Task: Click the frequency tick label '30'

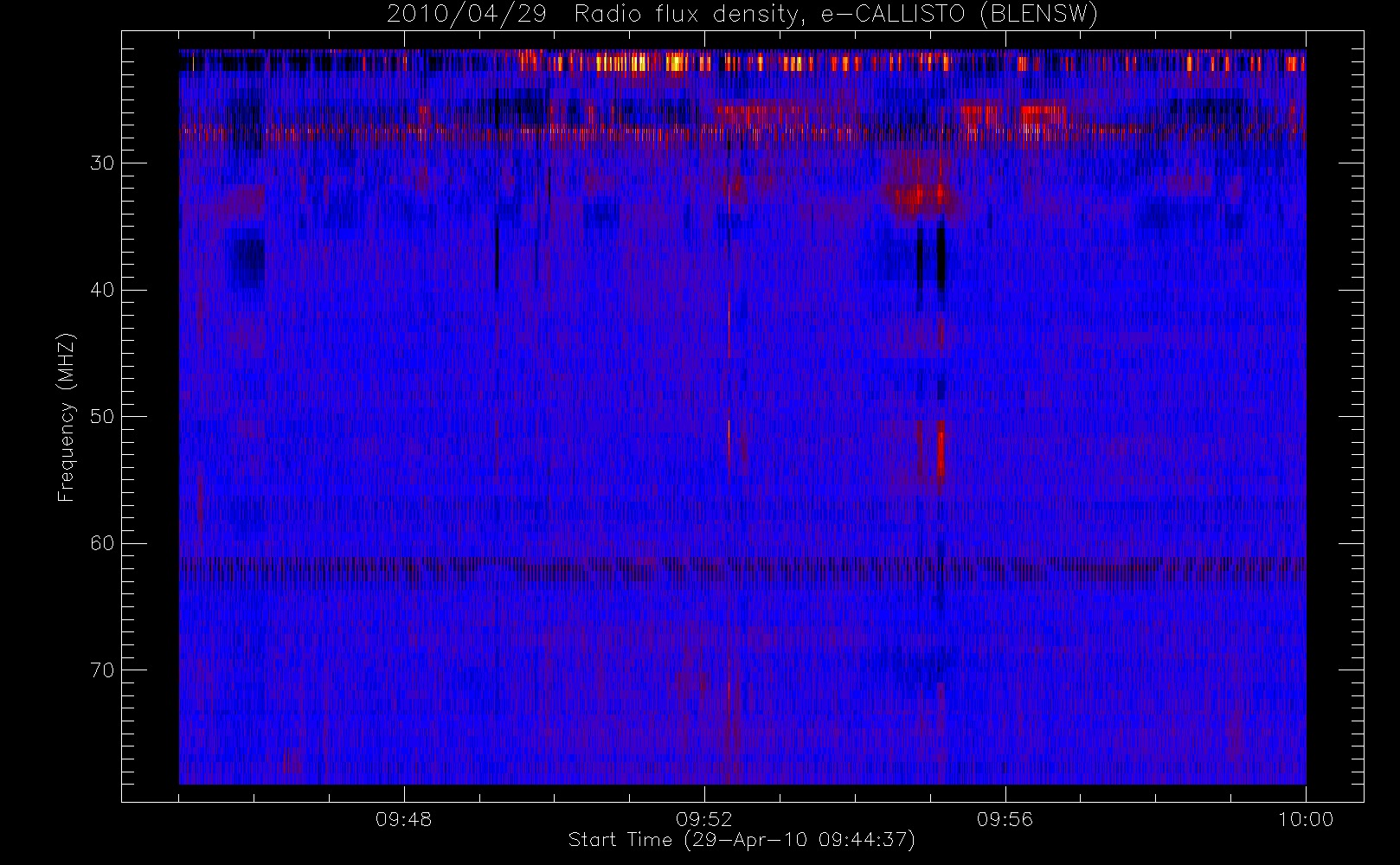Action: 102,163
